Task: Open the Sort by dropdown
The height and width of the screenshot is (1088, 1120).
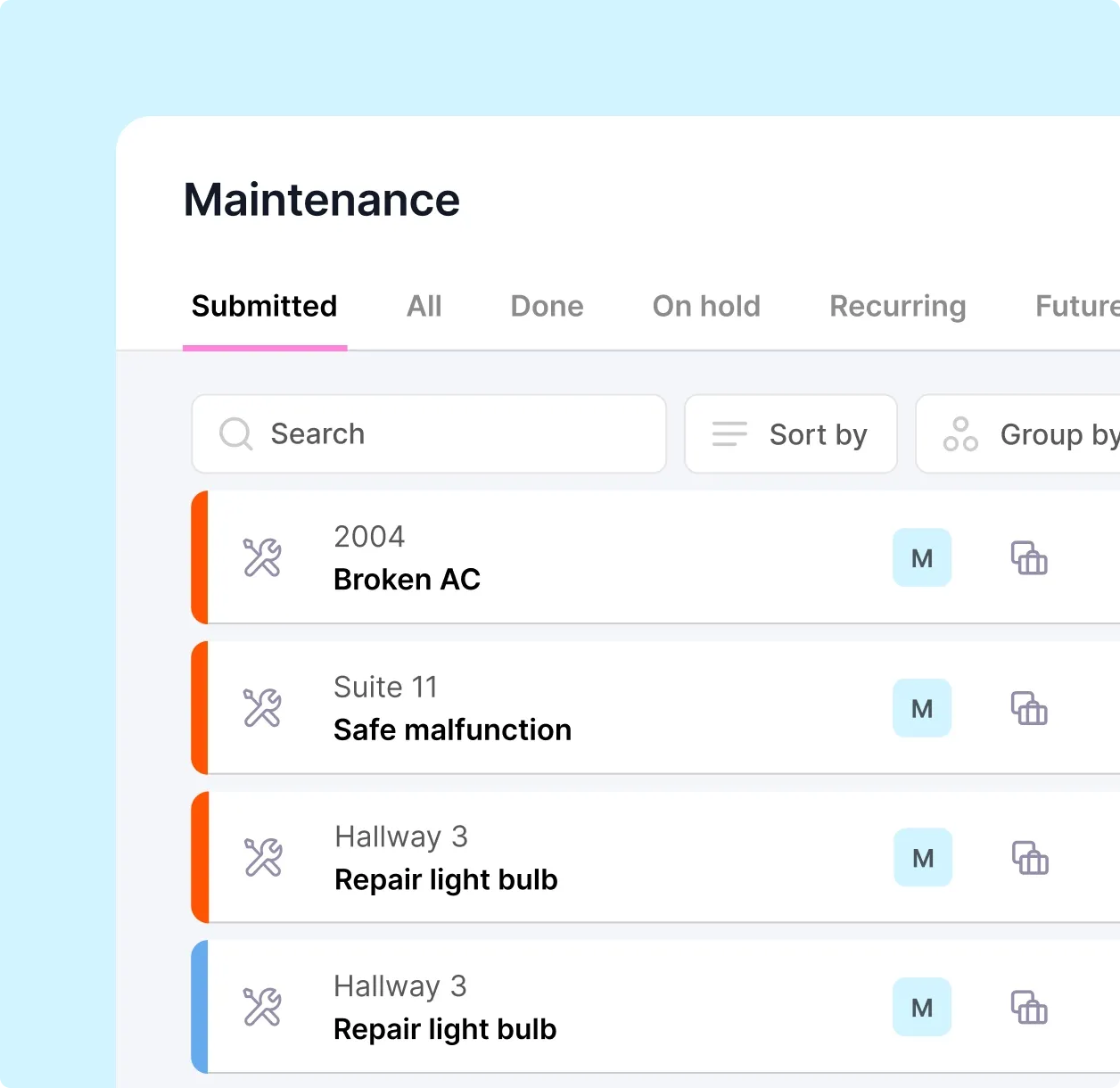Action: [x=790, y=434]
